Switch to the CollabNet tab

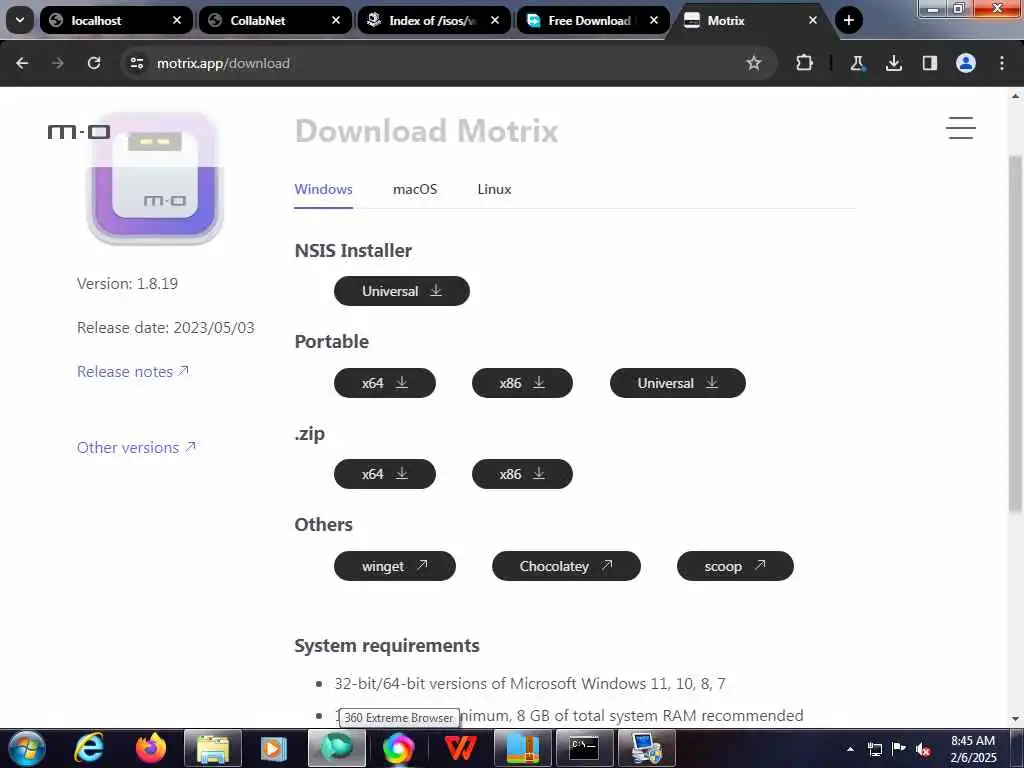[275, 20]
